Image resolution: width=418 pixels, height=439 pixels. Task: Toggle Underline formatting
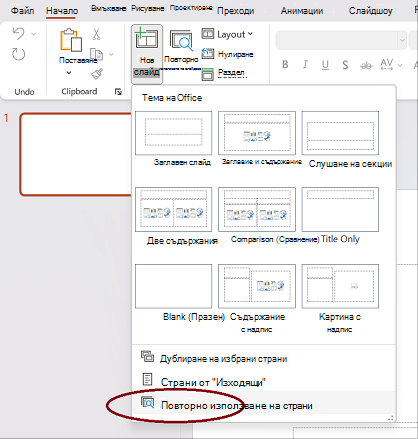pos(325,65)
